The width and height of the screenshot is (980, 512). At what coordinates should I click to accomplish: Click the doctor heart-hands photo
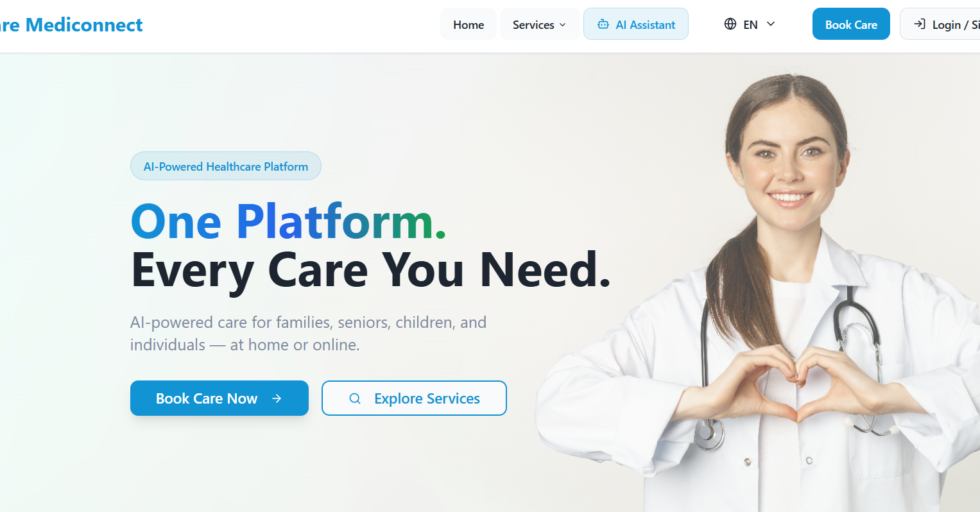[x=758, y=293]
